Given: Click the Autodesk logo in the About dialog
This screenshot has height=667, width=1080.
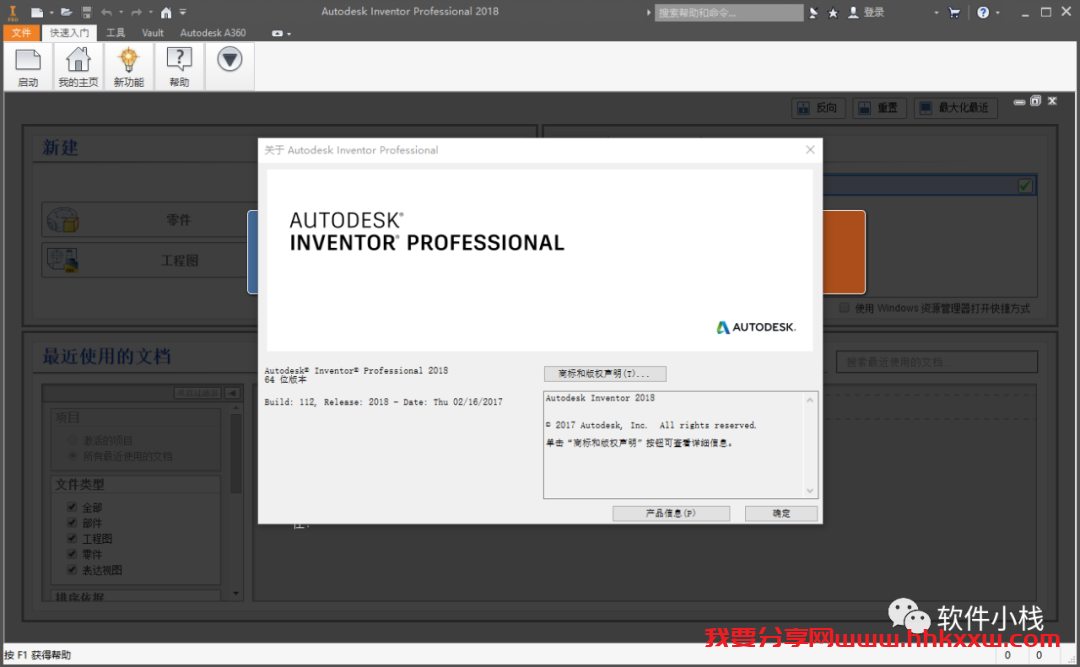Looking at the screenshot, I should pos(756,327).
